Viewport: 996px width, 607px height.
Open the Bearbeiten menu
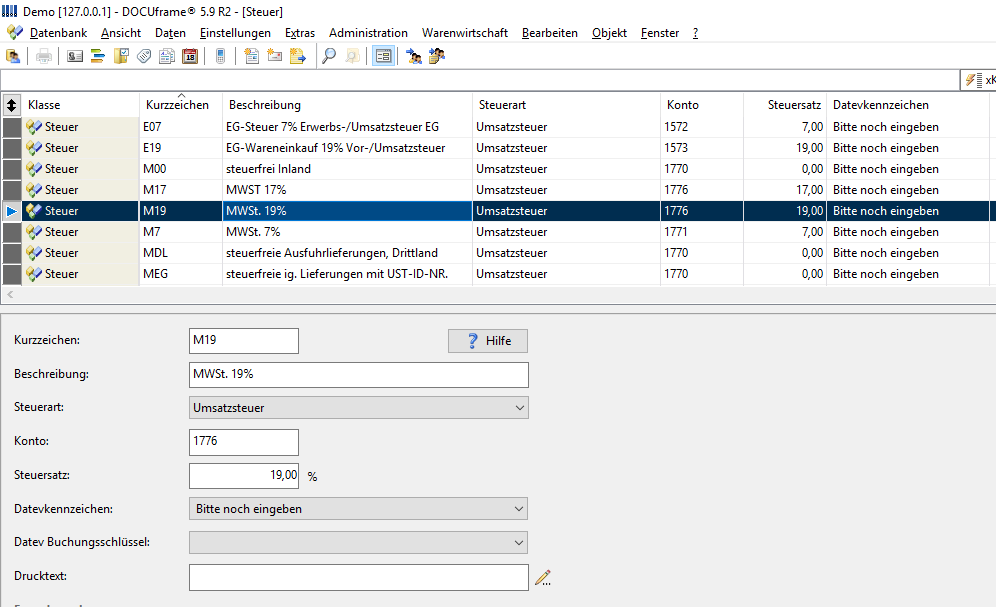coord(550,33)
